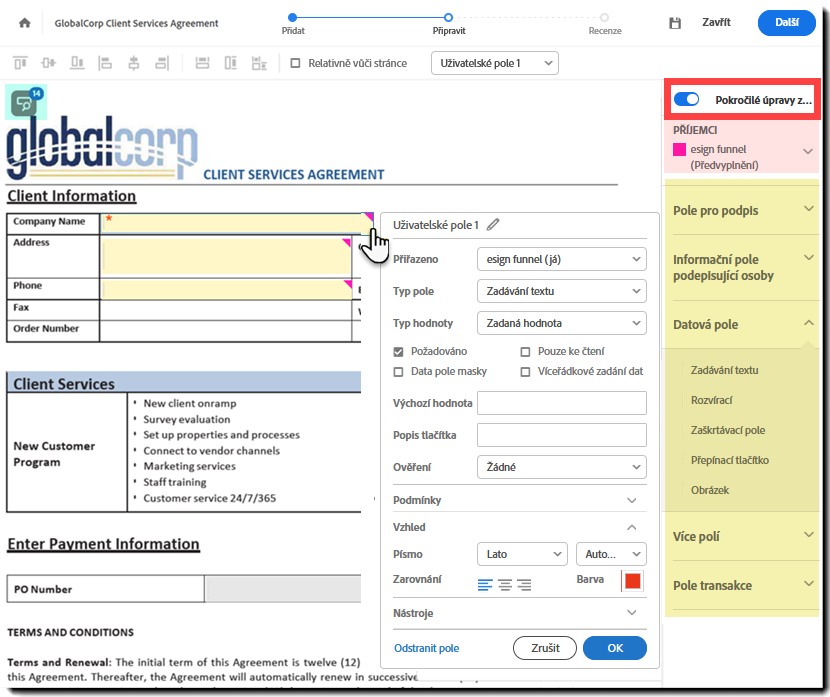Edit field name with pencil icon

[x=493, y=224]
